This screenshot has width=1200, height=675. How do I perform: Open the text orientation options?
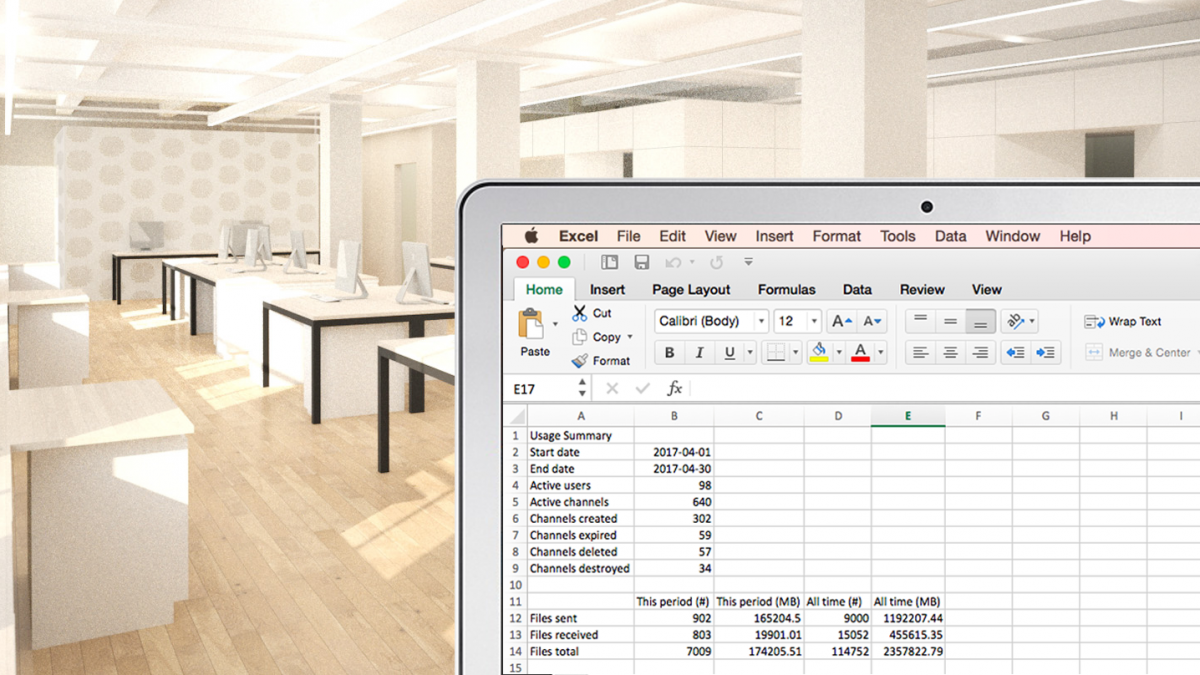(x=1020, y=321)
